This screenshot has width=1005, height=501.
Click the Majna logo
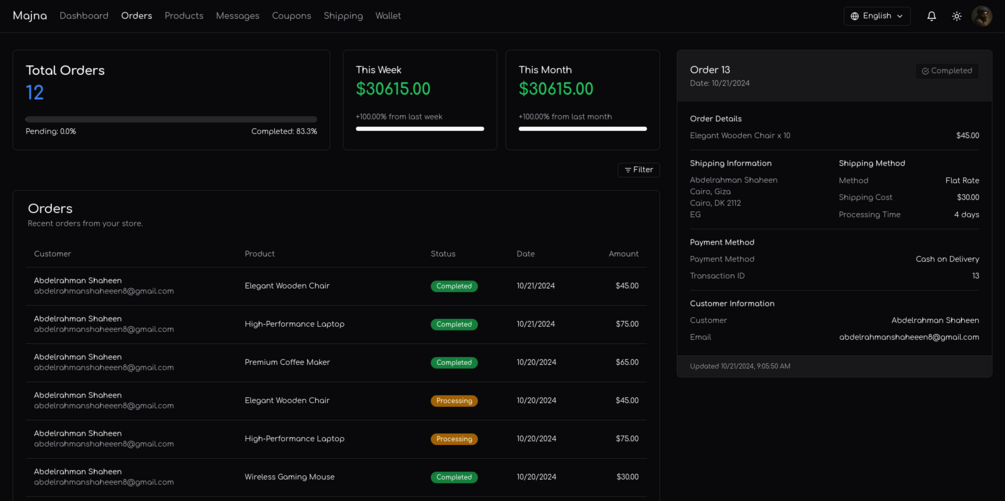30,16
